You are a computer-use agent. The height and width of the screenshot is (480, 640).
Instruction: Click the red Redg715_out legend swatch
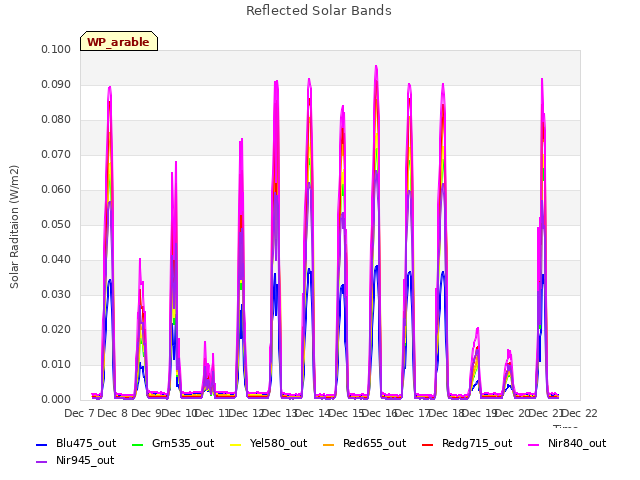pyautogui.click(x=427, y=444)
